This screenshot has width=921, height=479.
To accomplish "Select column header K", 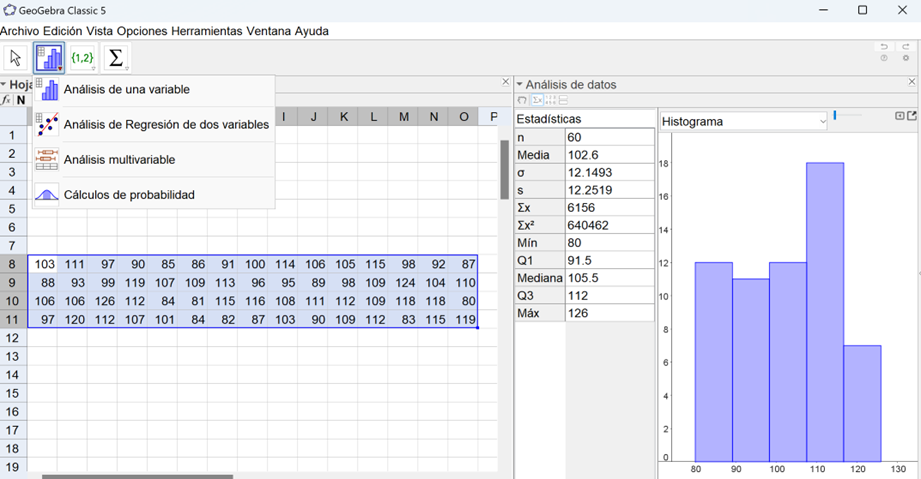I will tap(344, 117).
